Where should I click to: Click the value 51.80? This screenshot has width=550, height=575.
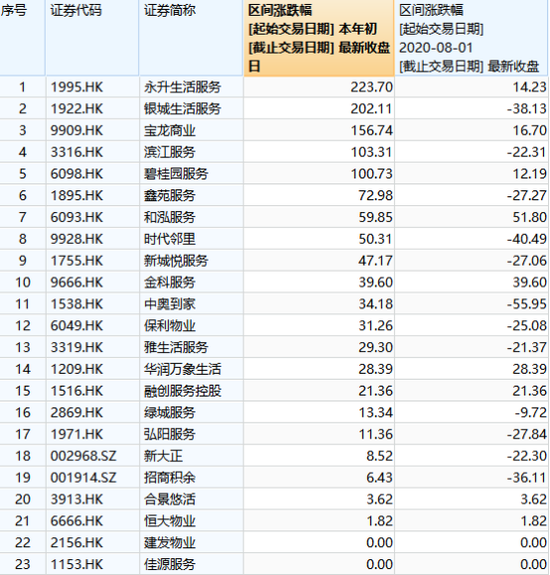click(529, 217)
